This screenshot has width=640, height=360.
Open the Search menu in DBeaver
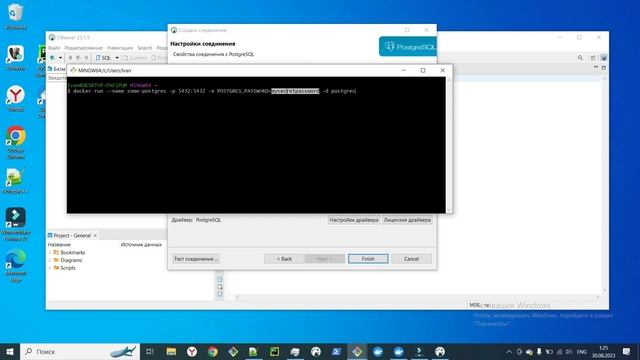(x=144, y=48)
